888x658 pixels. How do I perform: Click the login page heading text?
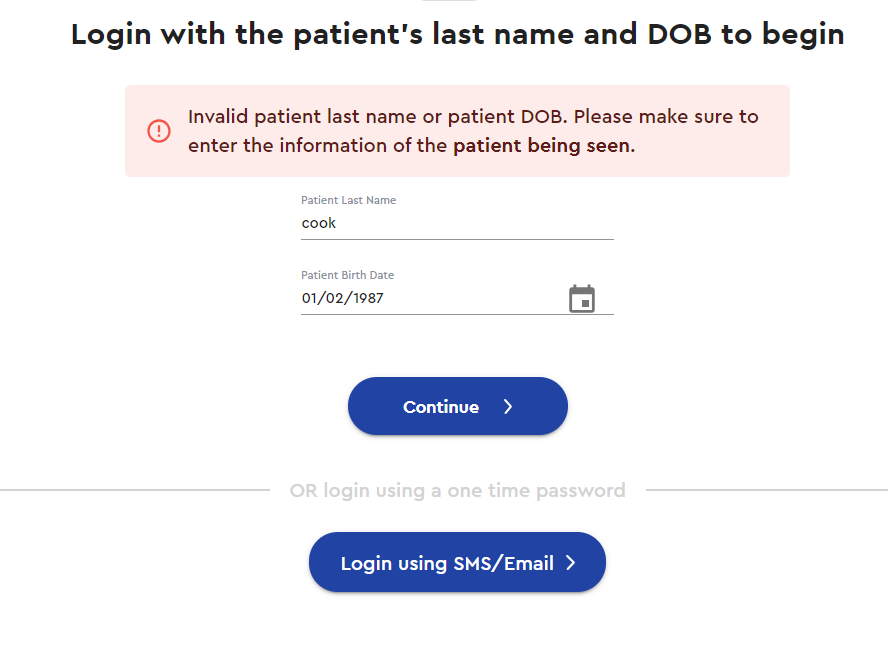(x=458, y=34)
